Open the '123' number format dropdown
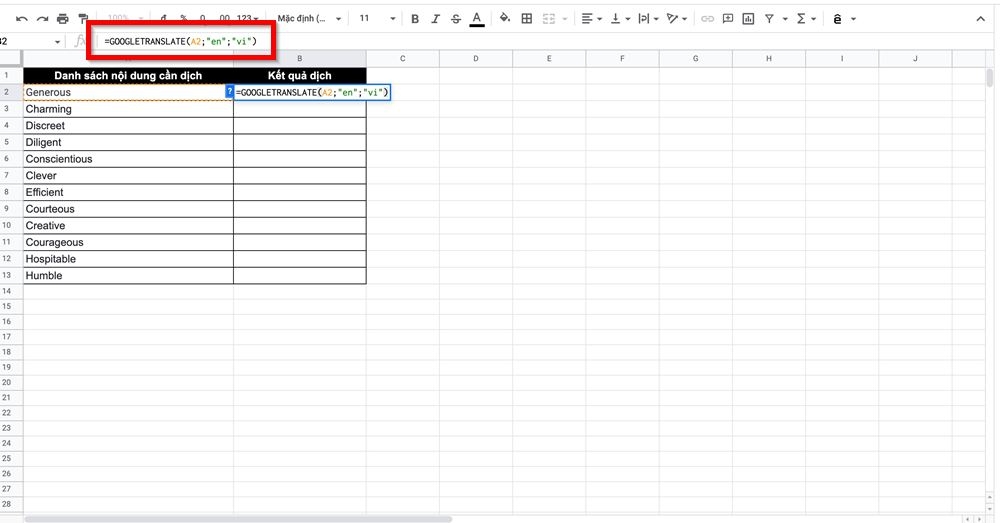Viewport: 1000px width, 523px height. pos(247,19)
